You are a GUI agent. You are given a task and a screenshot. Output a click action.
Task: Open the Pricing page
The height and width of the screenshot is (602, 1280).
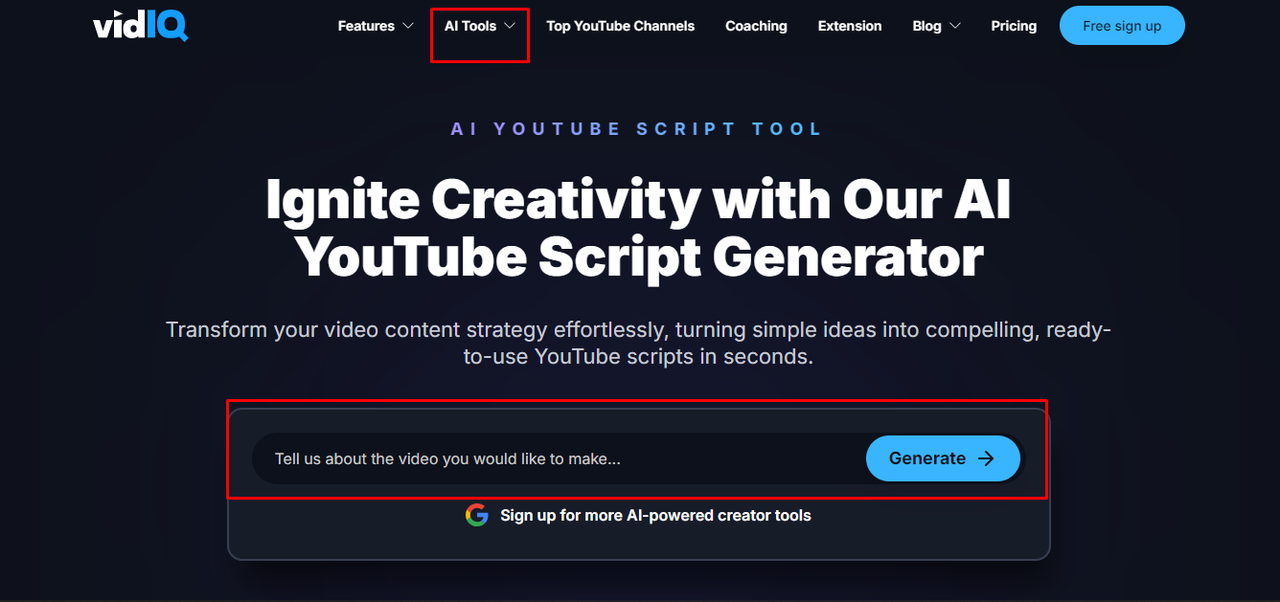click(x=1014, y=26)
